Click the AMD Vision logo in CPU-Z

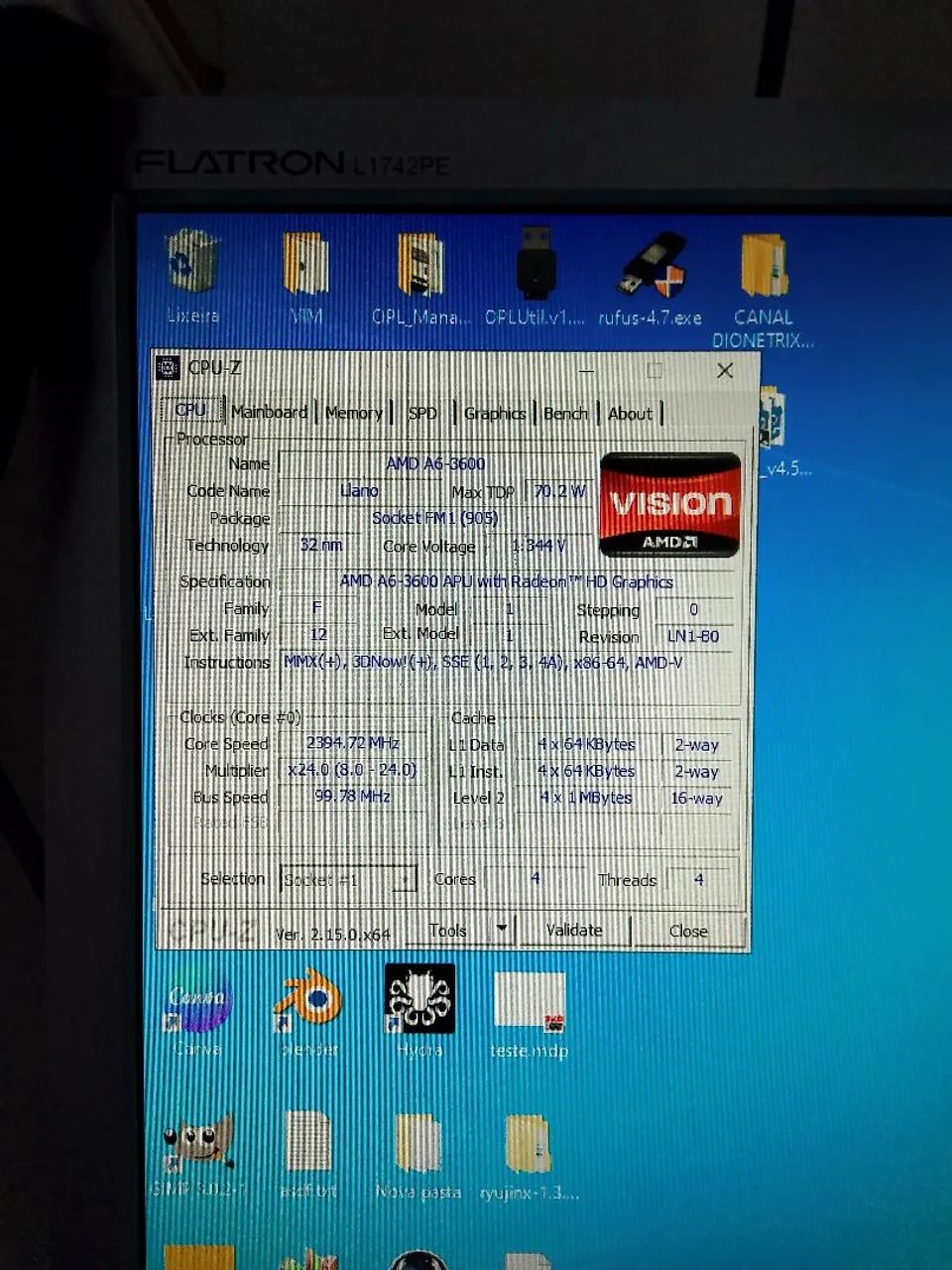pyautogui.click(x=670, y=504)
